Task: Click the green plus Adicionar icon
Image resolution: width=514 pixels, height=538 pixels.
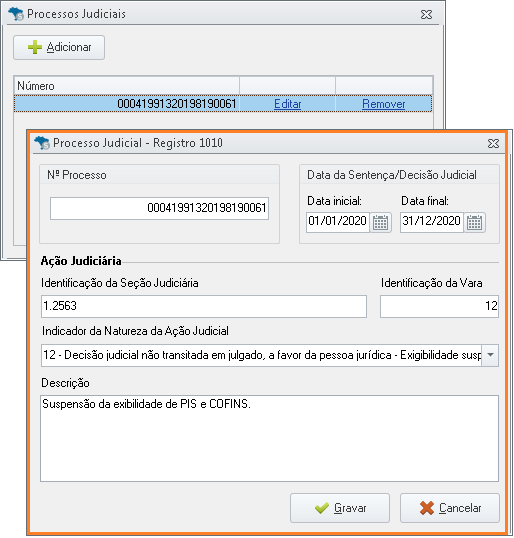Action: (35, 47)
